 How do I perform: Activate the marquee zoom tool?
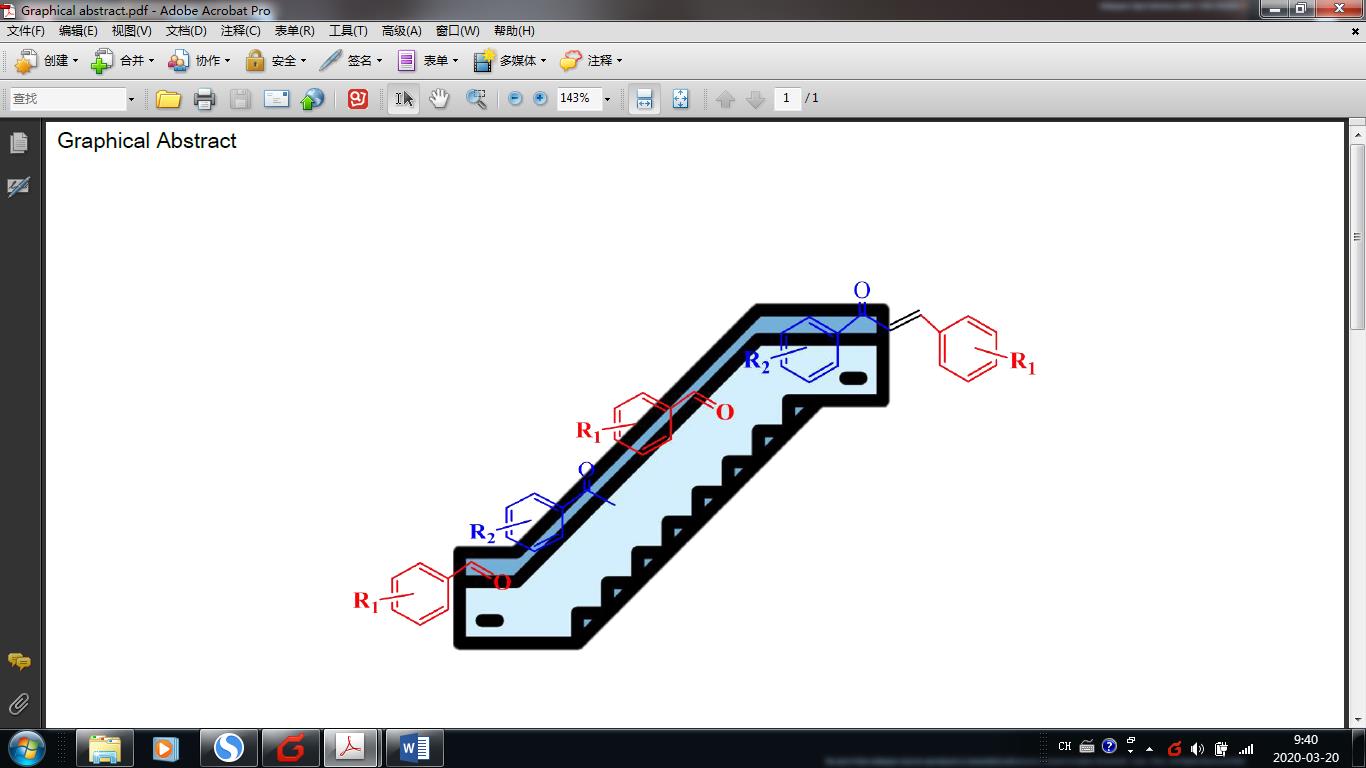(476, 99)
